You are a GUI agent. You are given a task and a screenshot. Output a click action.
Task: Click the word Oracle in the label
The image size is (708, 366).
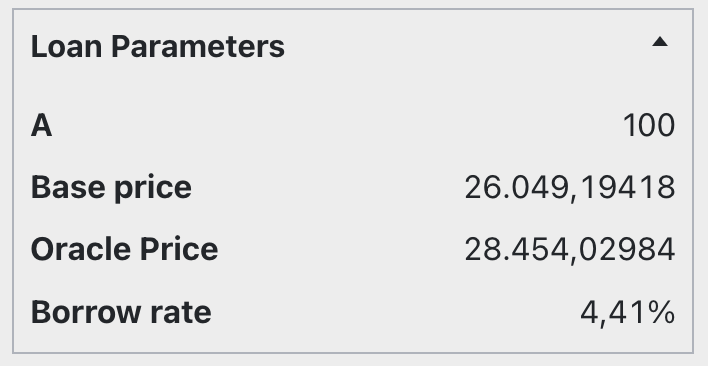(81, 250)
